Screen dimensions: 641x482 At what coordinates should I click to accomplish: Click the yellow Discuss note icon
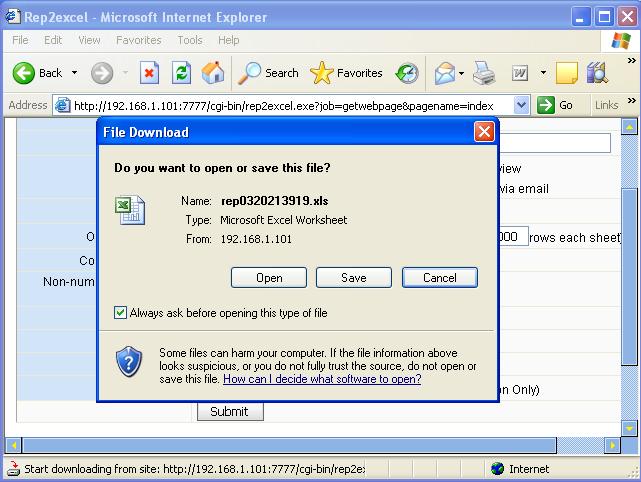(567, 73)
